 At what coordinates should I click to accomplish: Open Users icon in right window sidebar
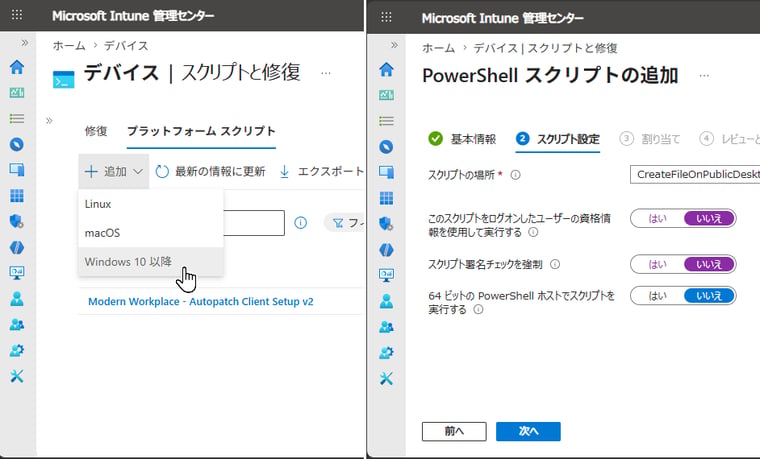[386, 301]
